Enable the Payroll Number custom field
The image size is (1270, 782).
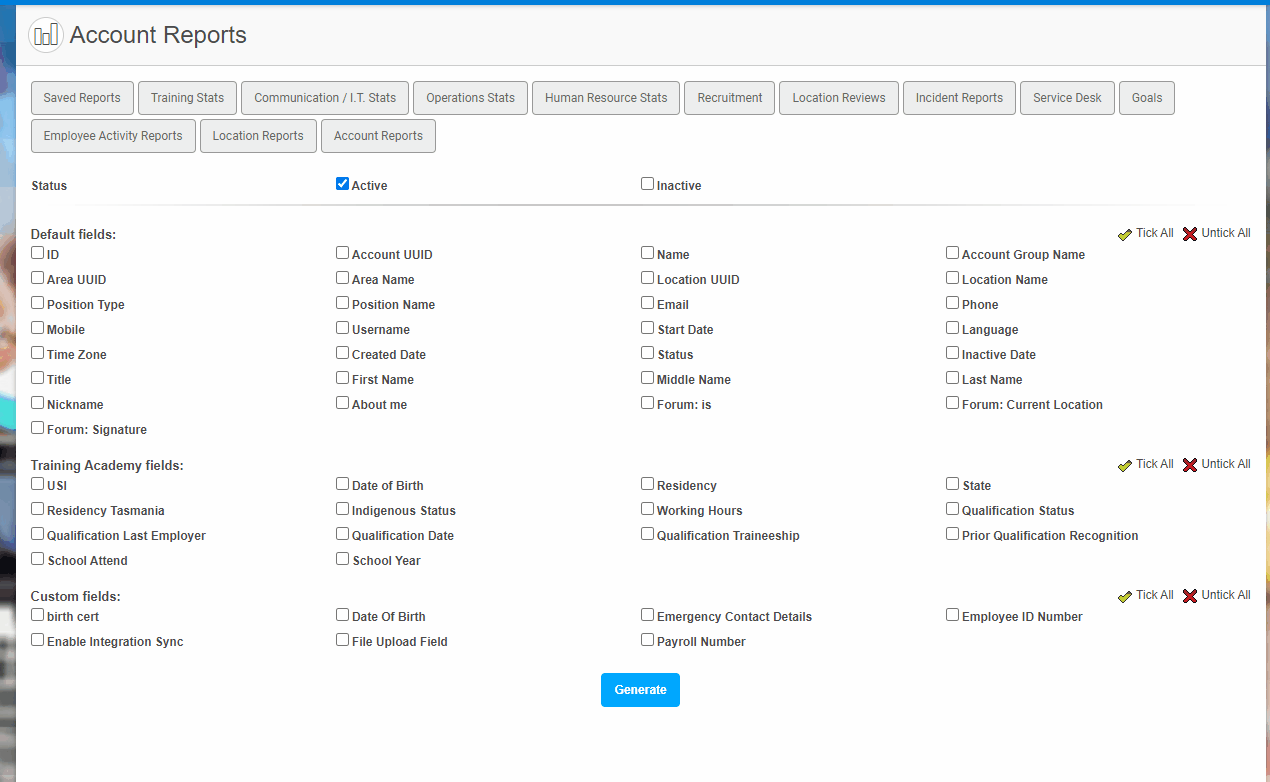pyautogui.click(x=647, y=639)
